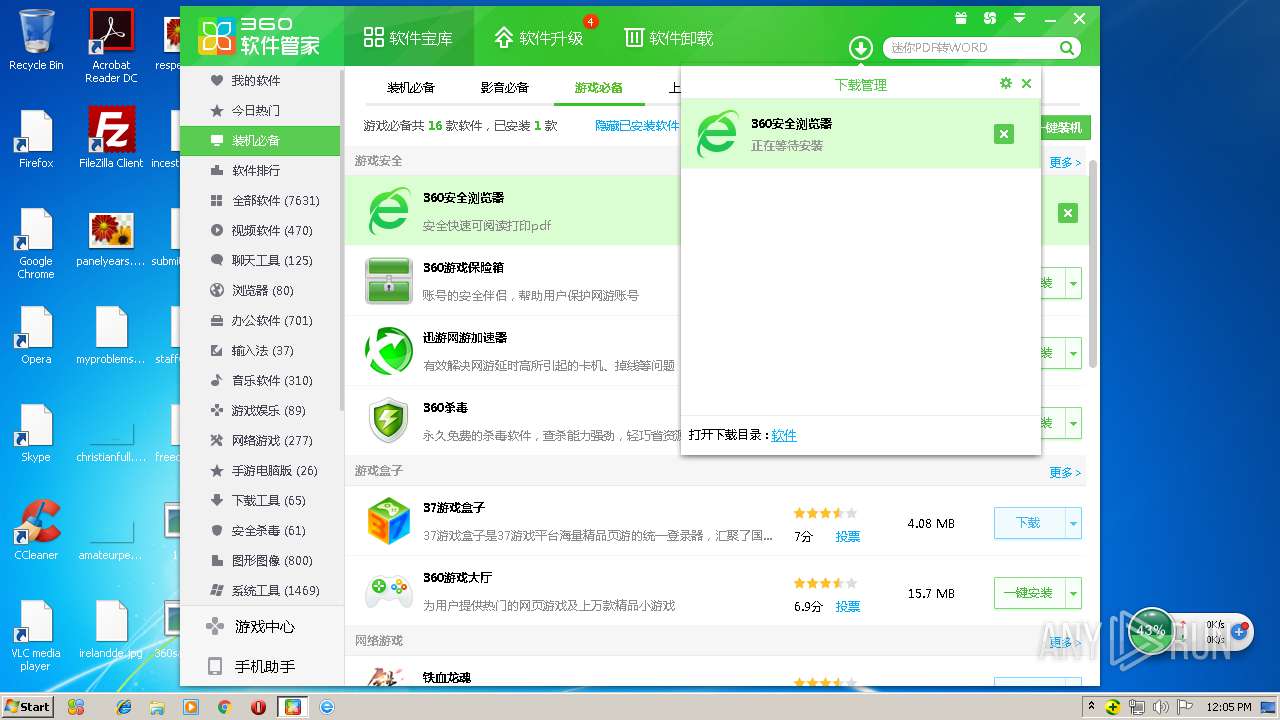The width and height of the screenshot is (1280, 720).
Task: Expand install dropdown for 360杀毒
Action: [x=1074, y=423]
